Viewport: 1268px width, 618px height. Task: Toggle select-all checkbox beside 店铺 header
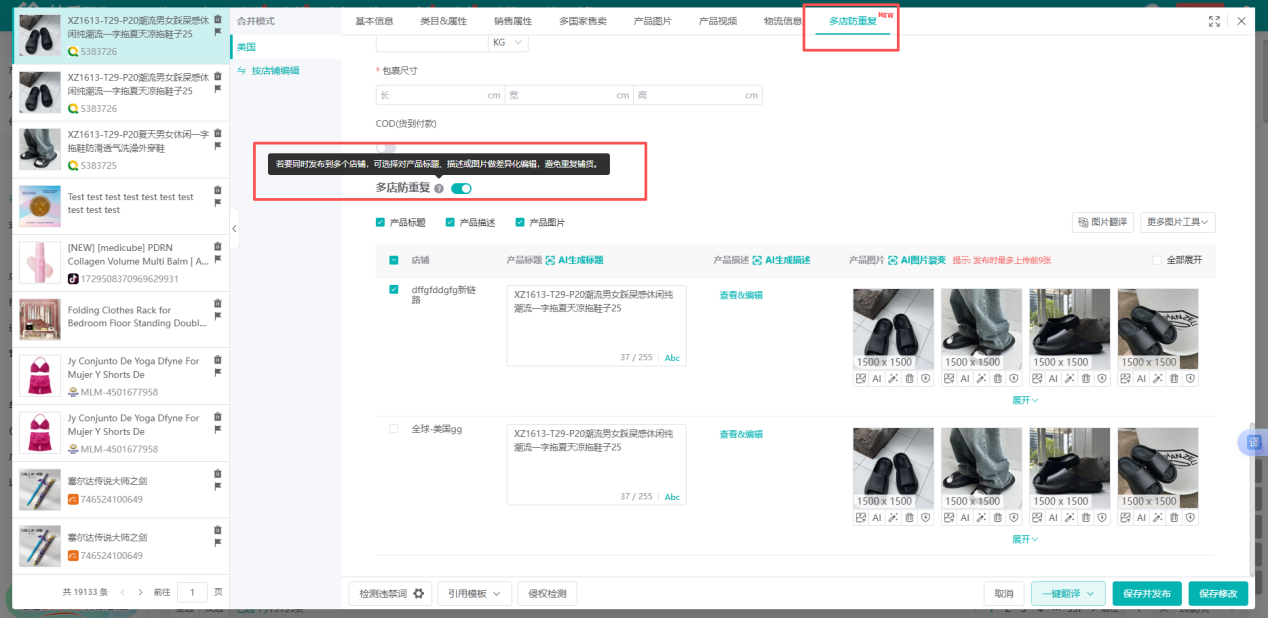point(393,260)
